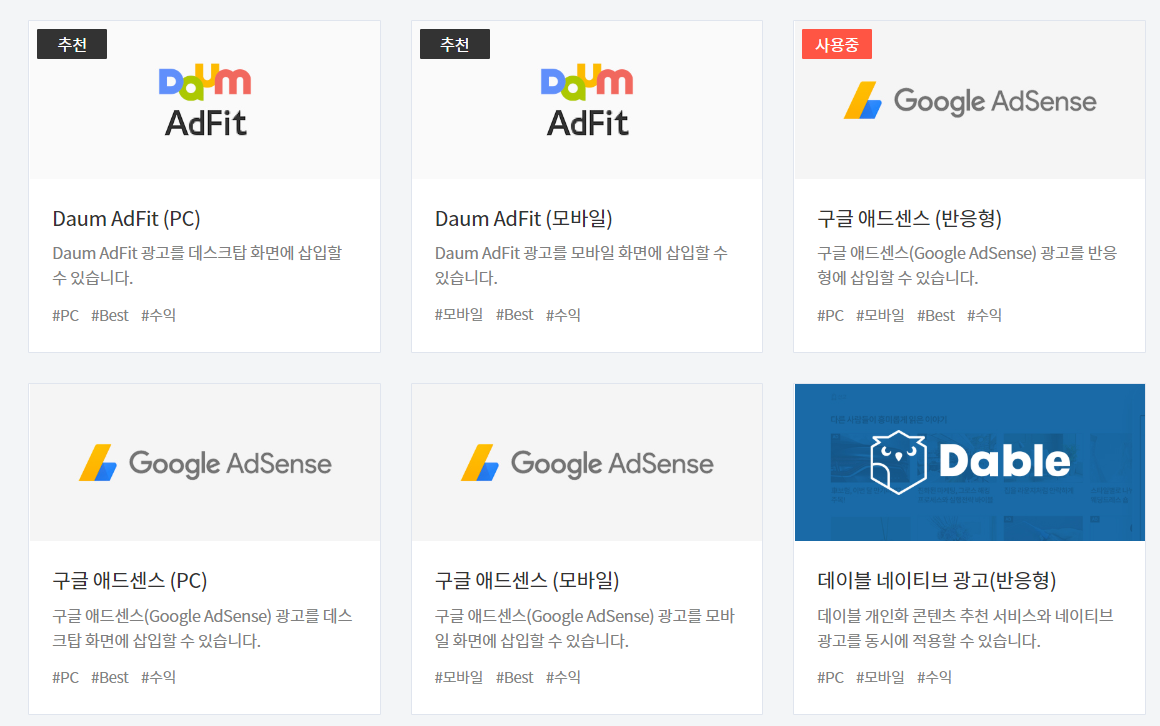The image size is (1160, 726).
Task: Click description mentioning 데스크탑 화면 under 구글 애드센스 (PC)
Action: click(202, 628)
